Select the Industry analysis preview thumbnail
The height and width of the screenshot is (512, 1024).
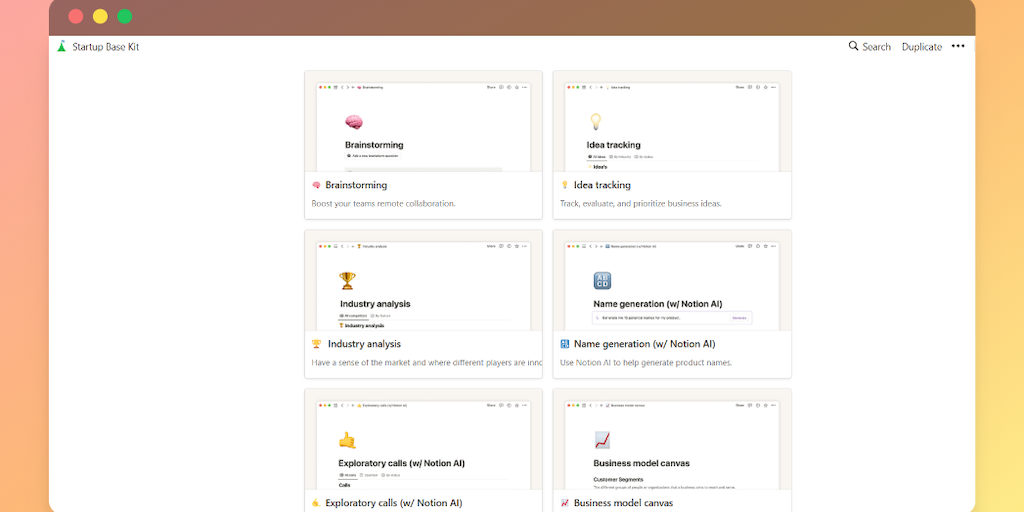(x=423, y=284)
